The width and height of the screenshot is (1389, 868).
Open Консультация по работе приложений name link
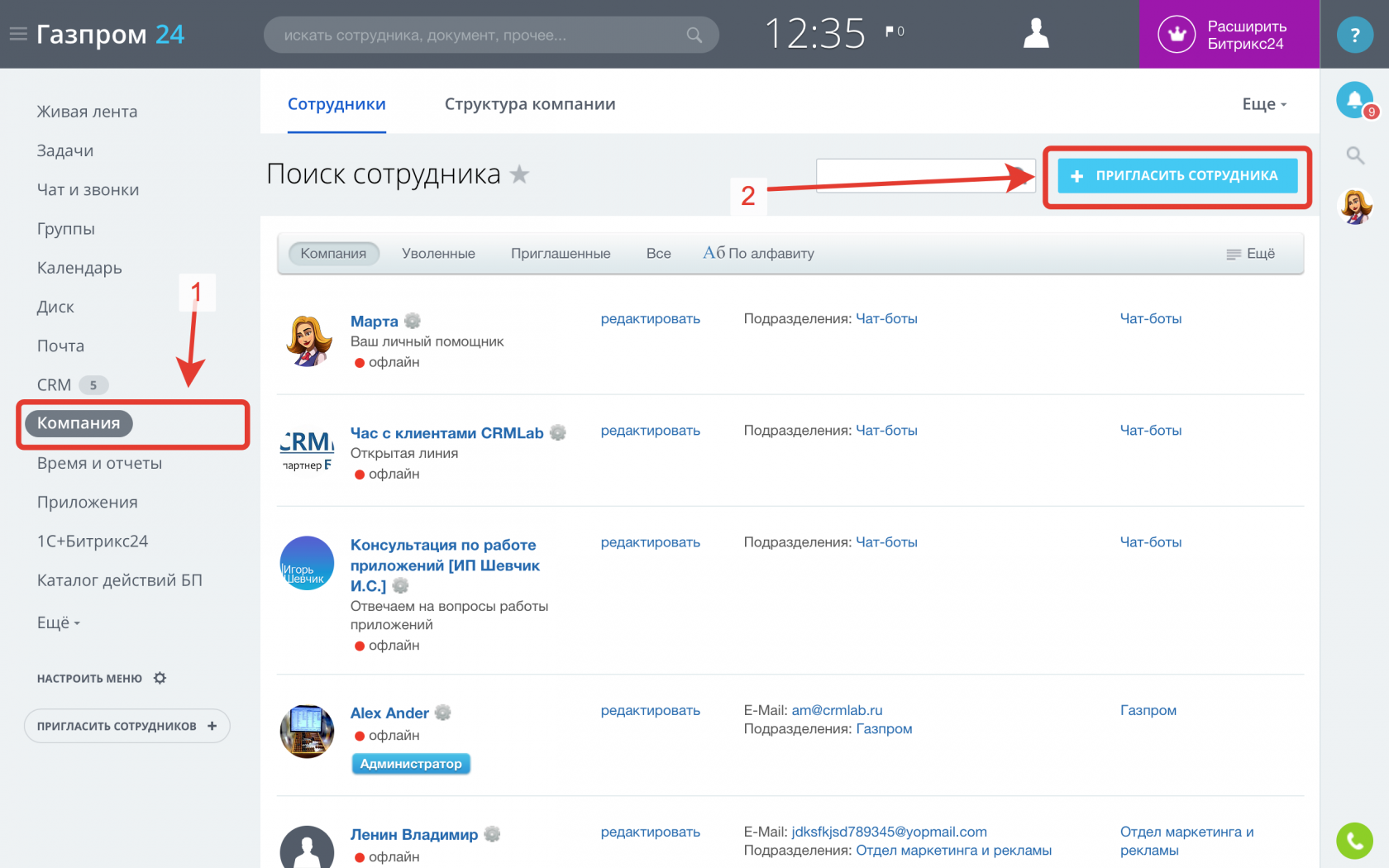point(445,565)
